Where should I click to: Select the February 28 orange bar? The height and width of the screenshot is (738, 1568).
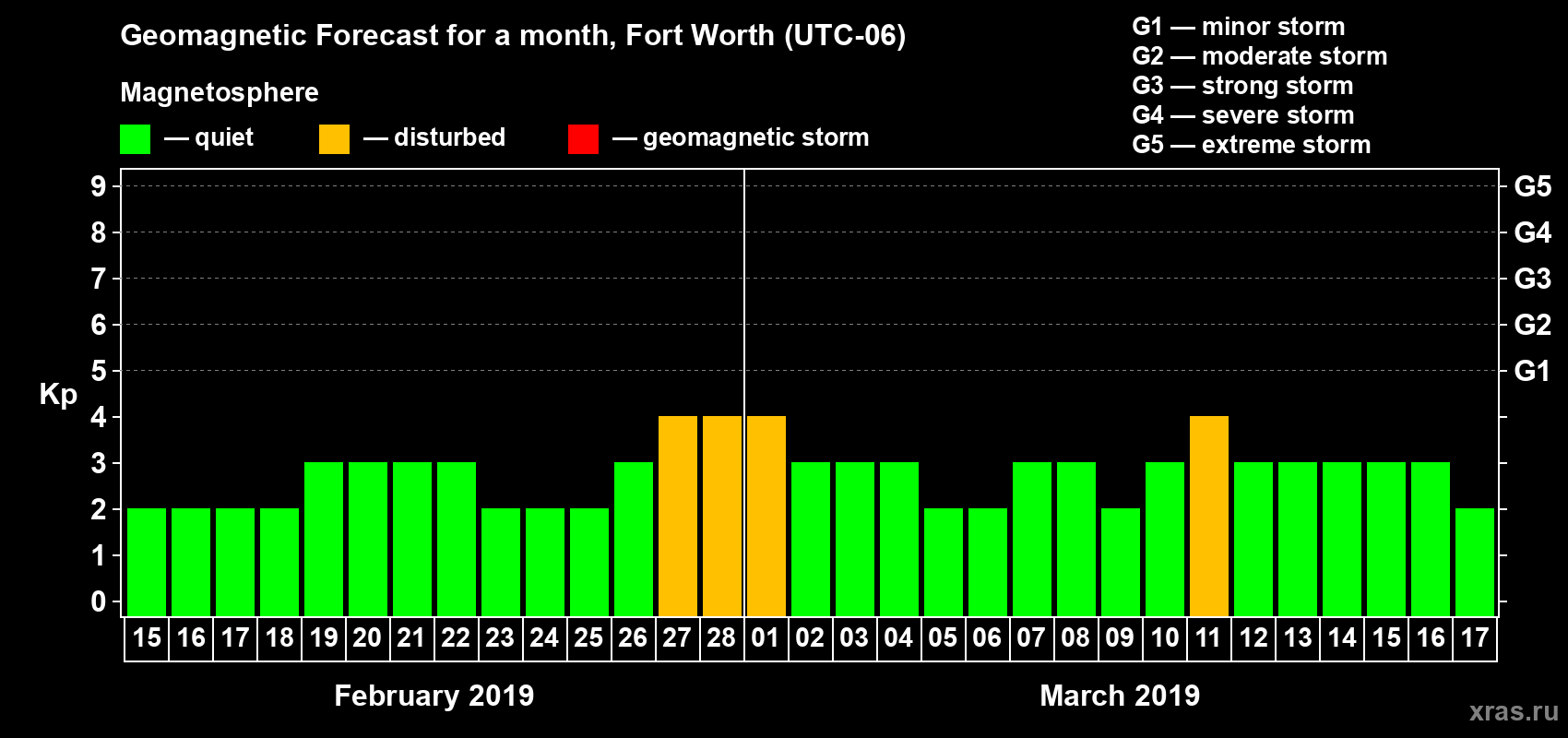(722, 516)
